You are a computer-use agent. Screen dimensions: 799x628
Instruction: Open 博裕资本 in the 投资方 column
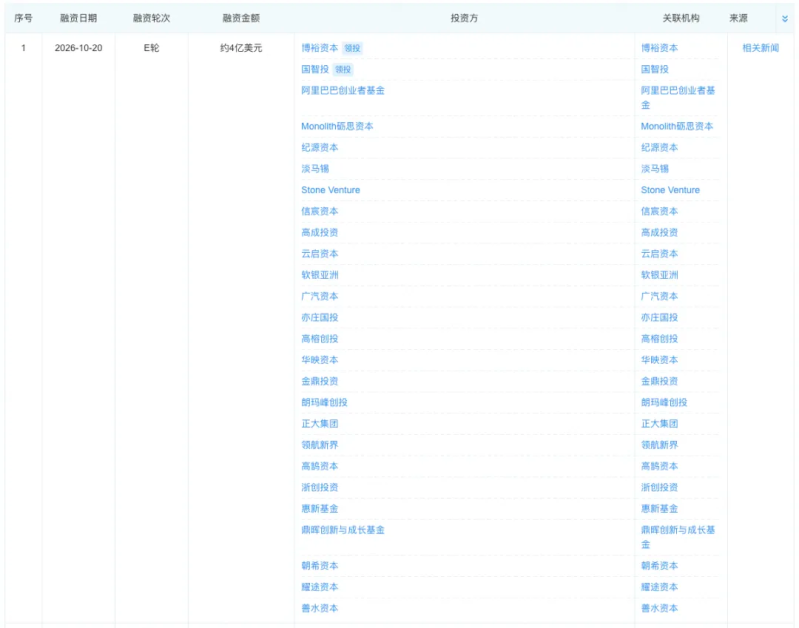319,48
